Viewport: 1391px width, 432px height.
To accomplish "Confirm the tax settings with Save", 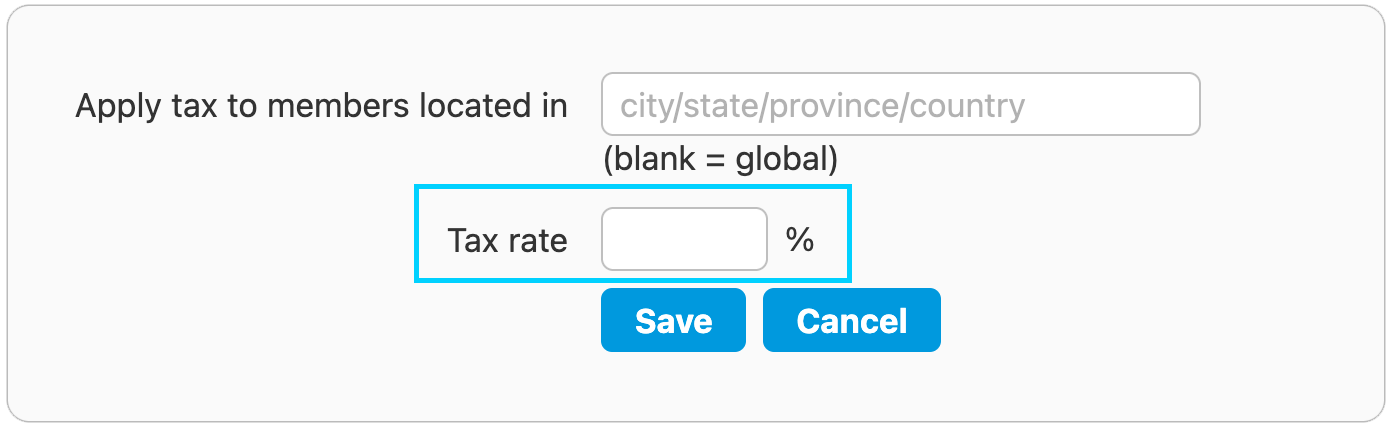I will pyautogui.click(x=673, y=320).
